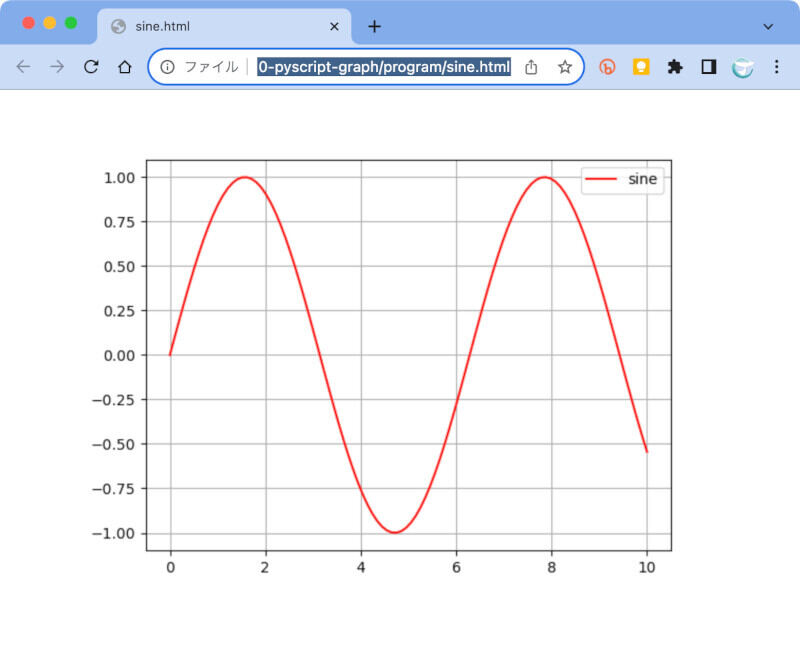Click the address bar URL field
This screenshot has width=800, height=672.
point(384,67)
